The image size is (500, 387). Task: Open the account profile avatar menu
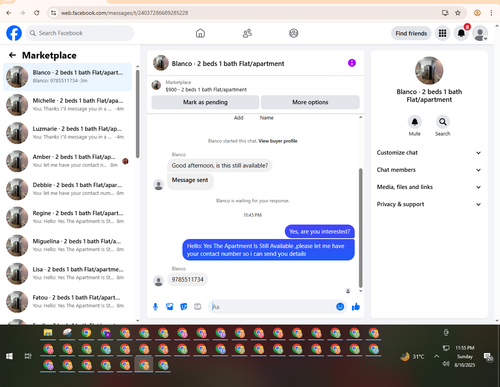(x=480, y=33)
